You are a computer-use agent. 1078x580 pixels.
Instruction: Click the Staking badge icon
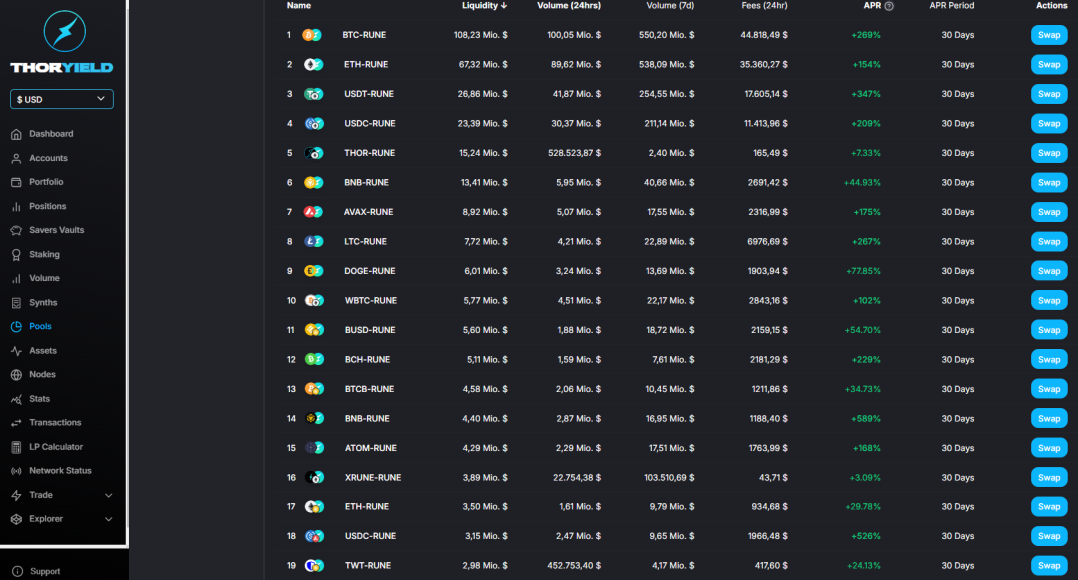[16, 254]
